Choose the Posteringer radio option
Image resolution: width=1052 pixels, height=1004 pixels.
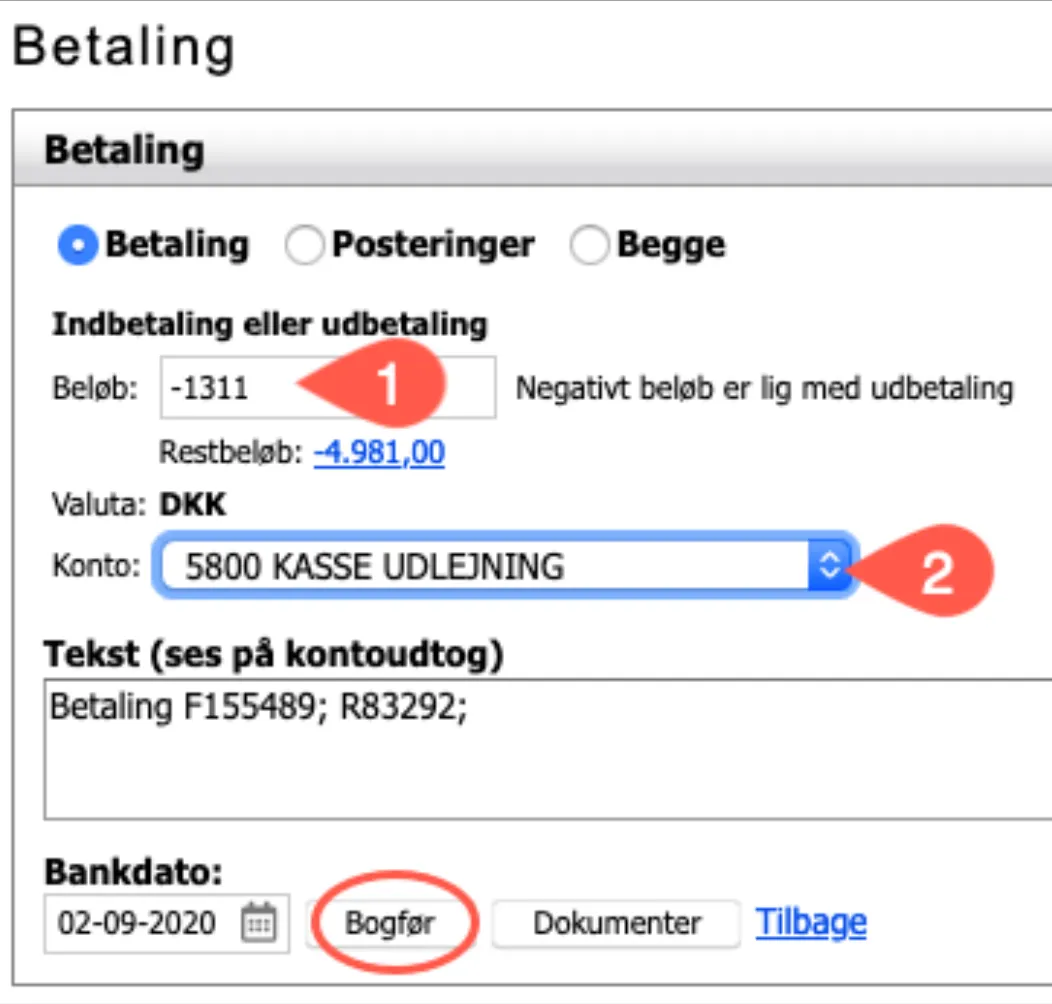point(303,246)
